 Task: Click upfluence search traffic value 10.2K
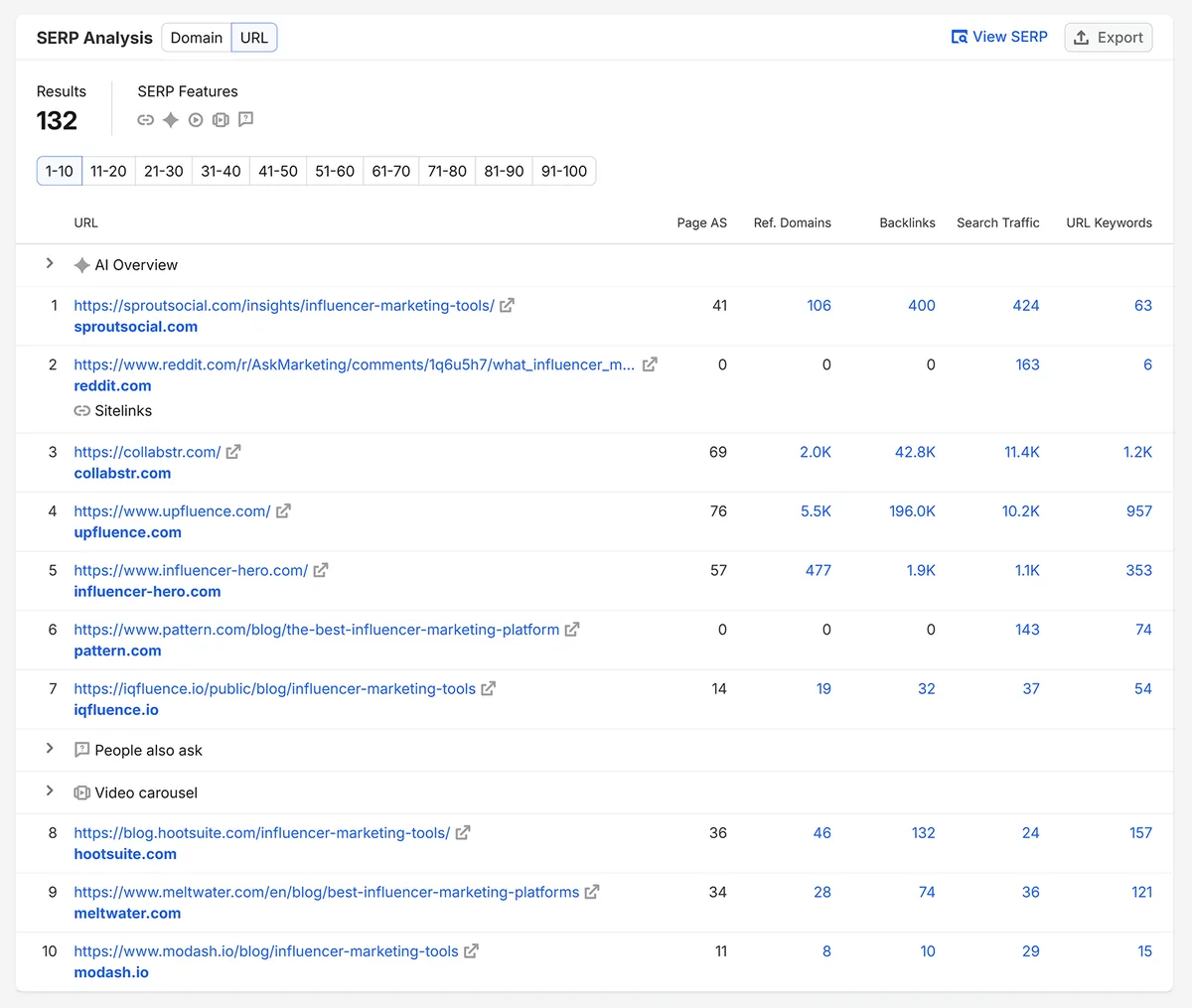pyautogui.click(x=1020, y=511)
